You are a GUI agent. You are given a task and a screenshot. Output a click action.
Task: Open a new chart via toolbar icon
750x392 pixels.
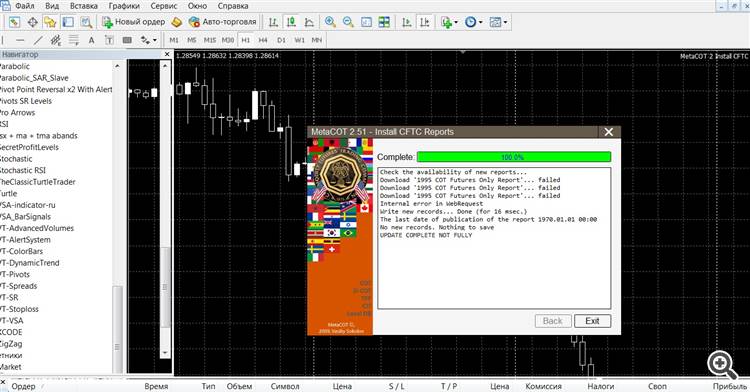[x=14, y=22]
